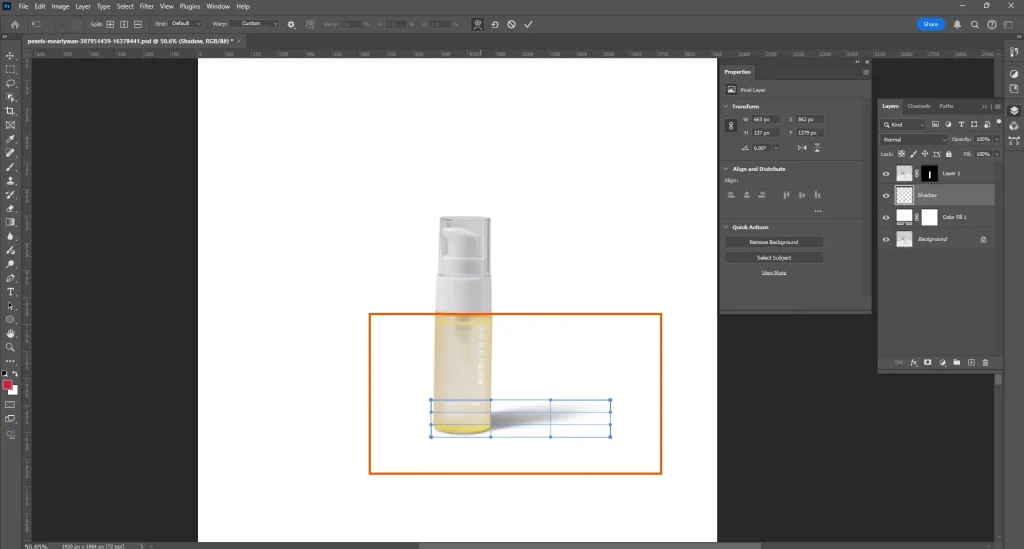This screenshot has height=549, width=1024.
Task: Toggle between free transform and warp modes
Action: (x=478, y=24)
